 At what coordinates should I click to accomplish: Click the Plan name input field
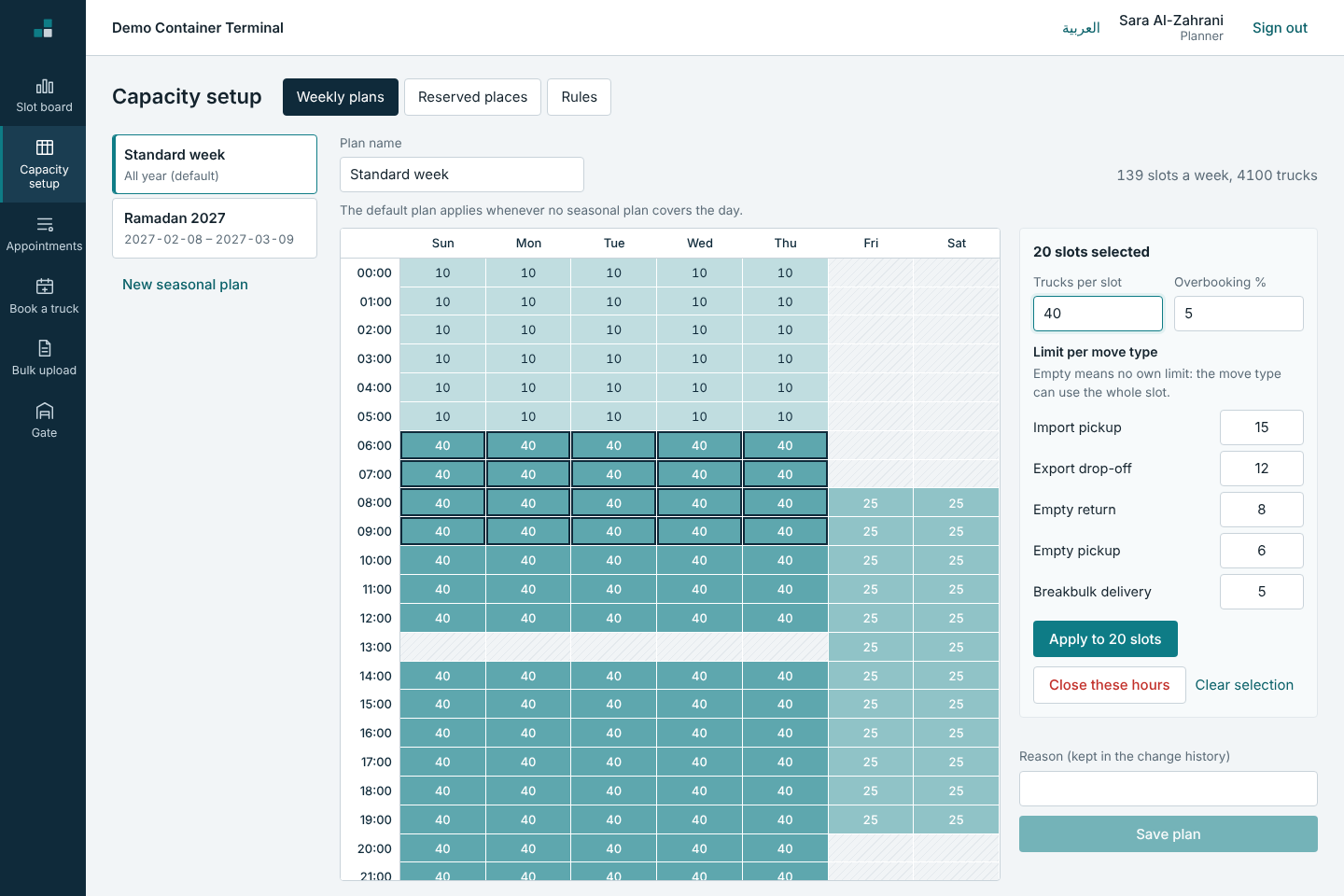pyautogui.click(x=462, y=175)
